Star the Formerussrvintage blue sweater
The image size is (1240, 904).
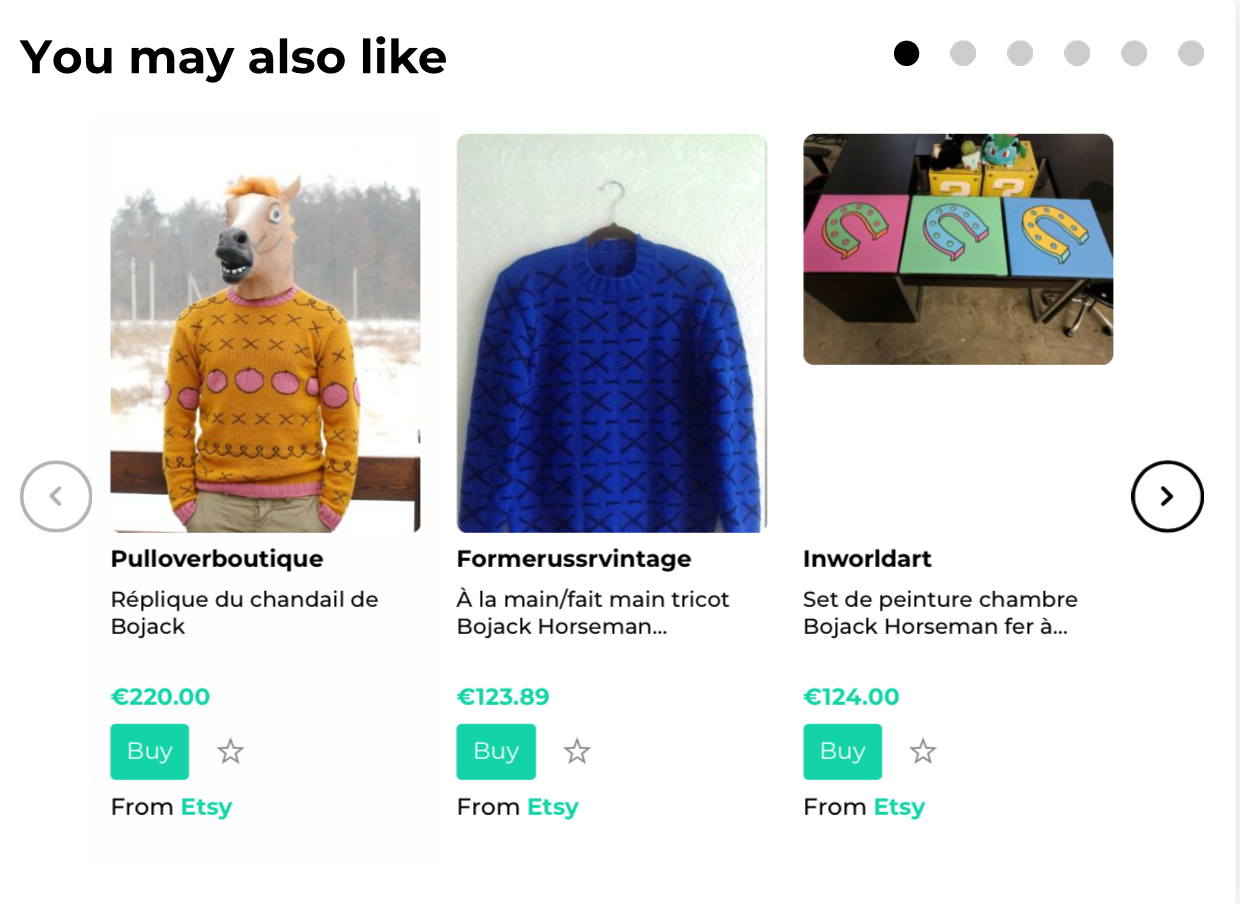(x=577, y=751)
